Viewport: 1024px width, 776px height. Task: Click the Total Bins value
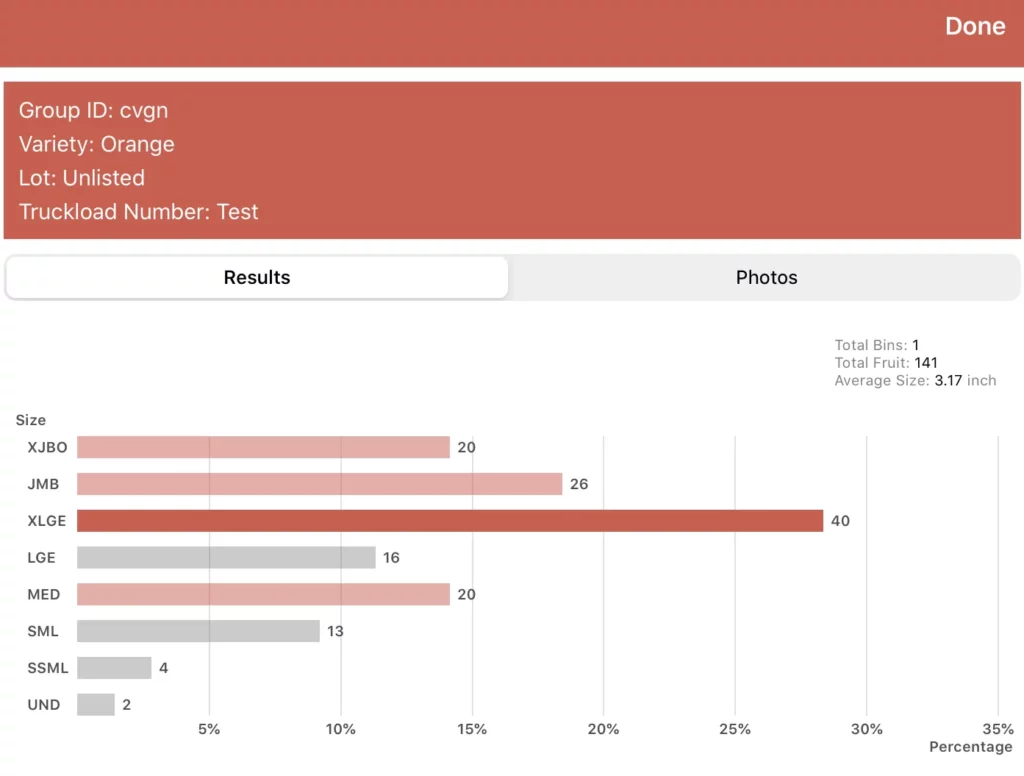[x=915, y=346]
